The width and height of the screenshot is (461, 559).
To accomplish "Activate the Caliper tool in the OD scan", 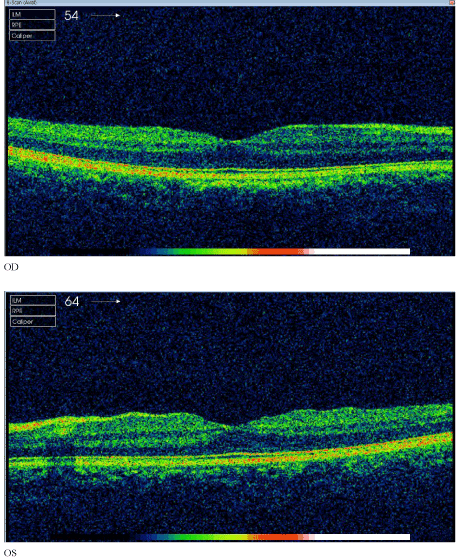I will pyautogui.click(x=32, y=36).
